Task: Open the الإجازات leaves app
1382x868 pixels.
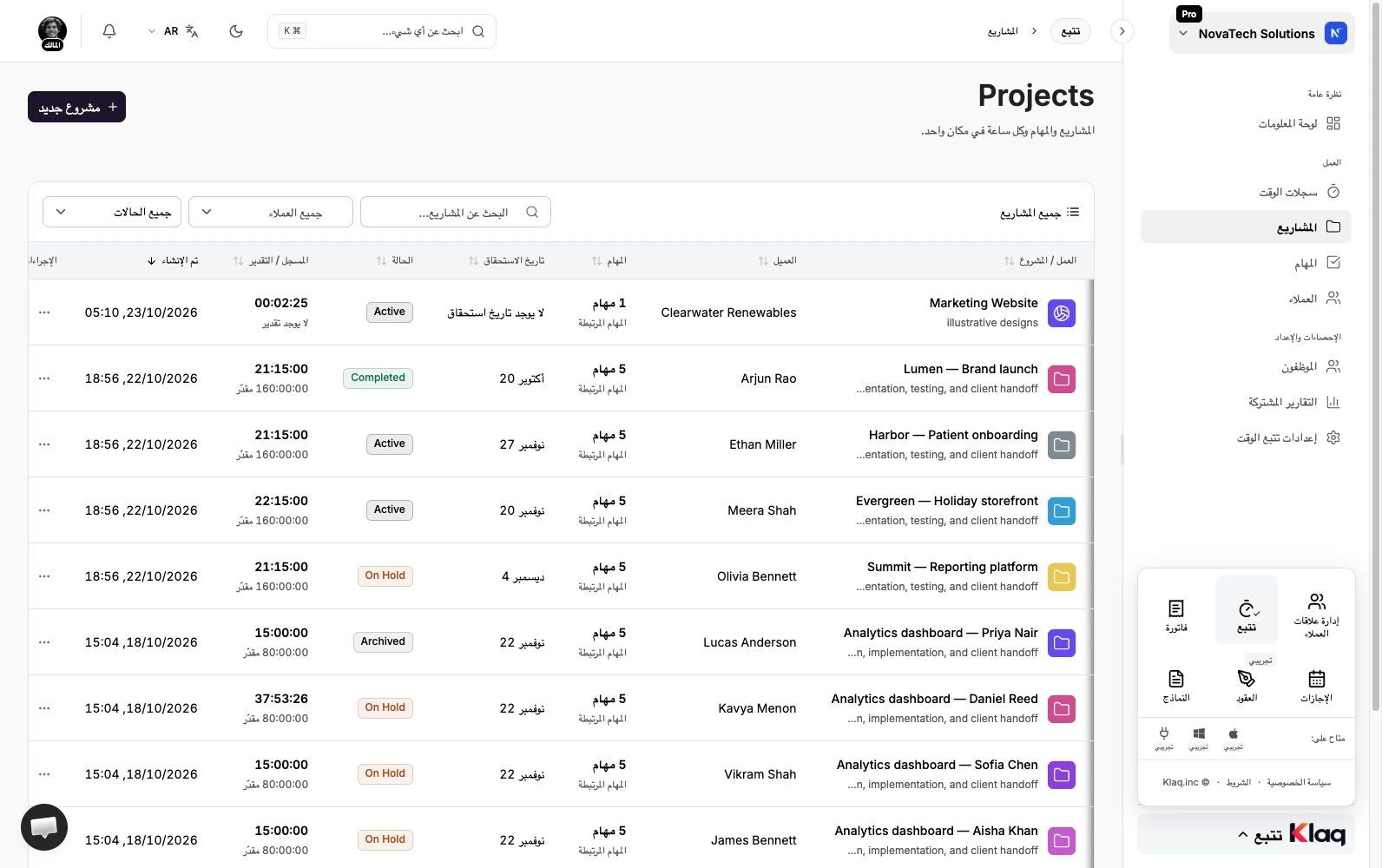Action: click(x=1316, y=686)
